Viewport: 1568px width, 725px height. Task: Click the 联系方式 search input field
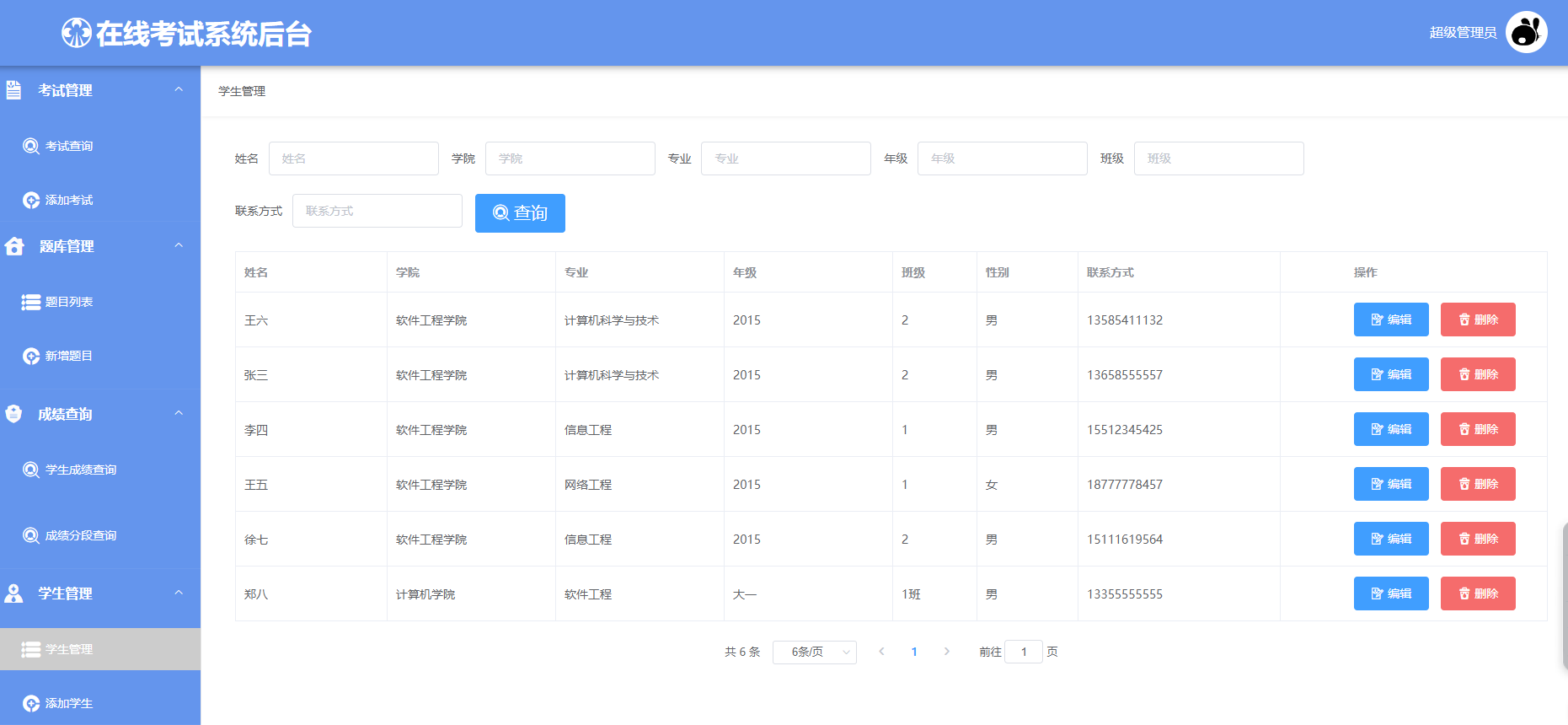377,211
